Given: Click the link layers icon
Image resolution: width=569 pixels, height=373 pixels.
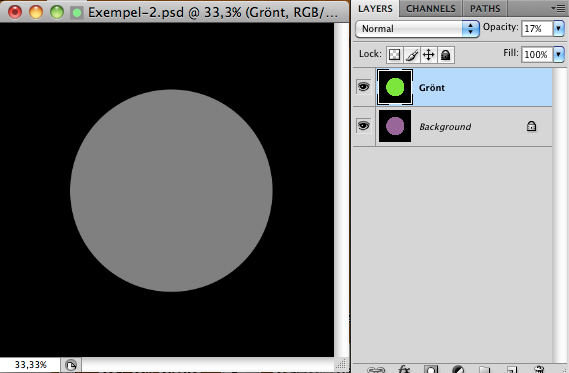Looking at the screenshot, I should tap(376, 370).
